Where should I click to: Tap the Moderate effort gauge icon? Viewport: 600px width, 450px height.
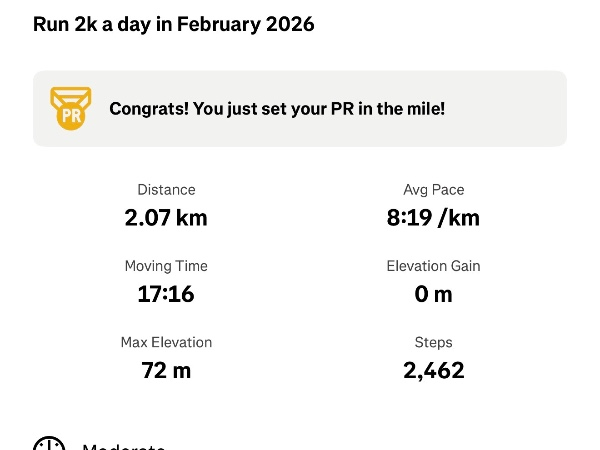pyautogui.click(x=49, y=444)
